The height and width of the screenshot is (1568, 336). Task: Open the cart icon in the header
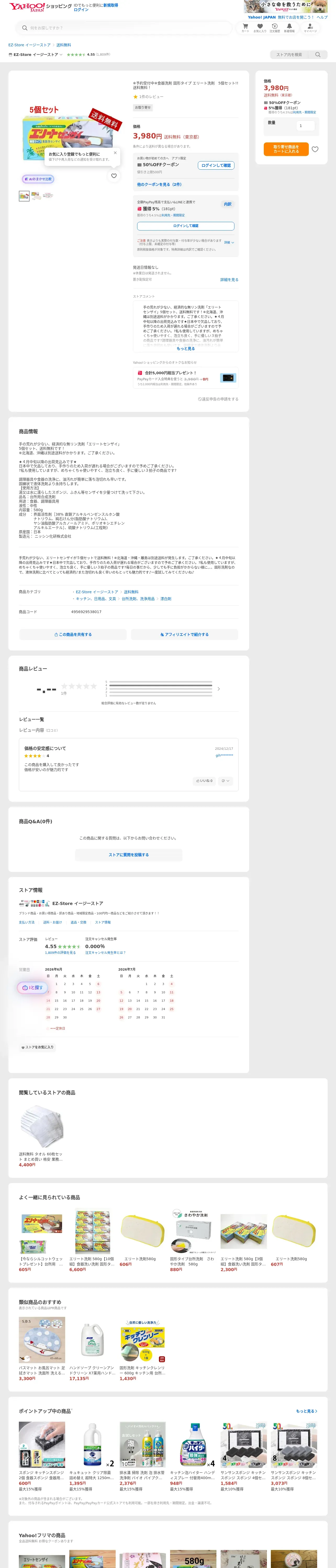(245, 27)
